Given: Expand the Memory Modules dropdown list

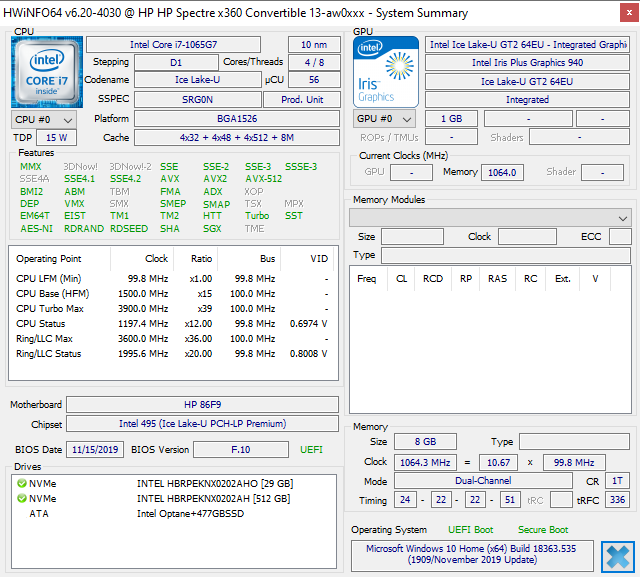Looking at the screenshot, I should pyautogui.click(x=623, y=217).
